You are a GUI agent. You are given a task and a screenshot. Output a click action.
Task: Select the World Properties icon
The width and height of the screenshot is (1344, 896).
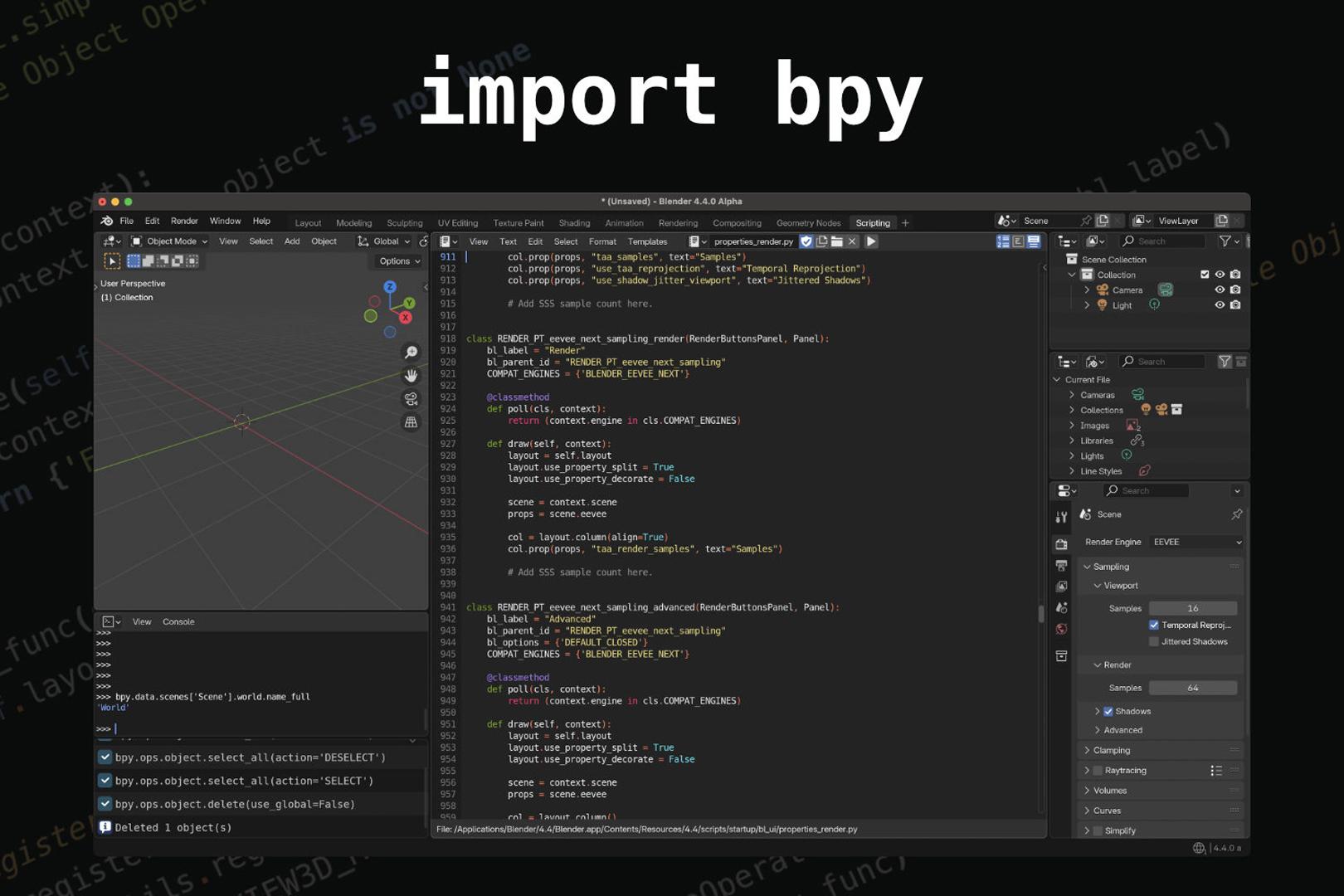(1062, 629)
